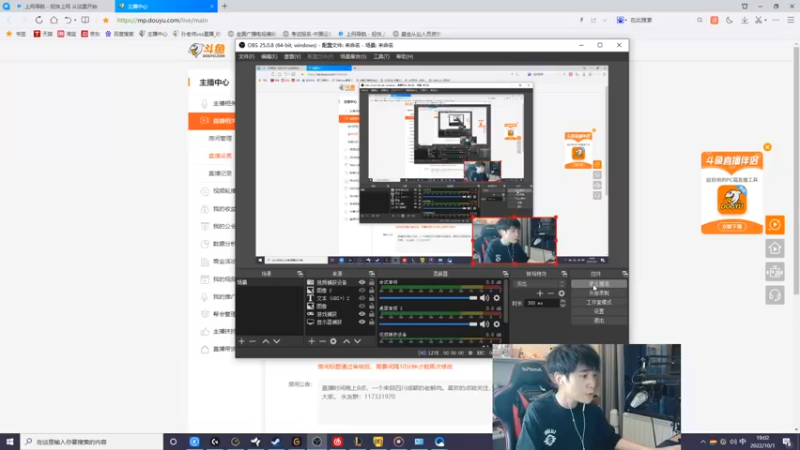The image size is (800, 450).
Task: Lock the display capture source
Action: (x=371, y=322)
